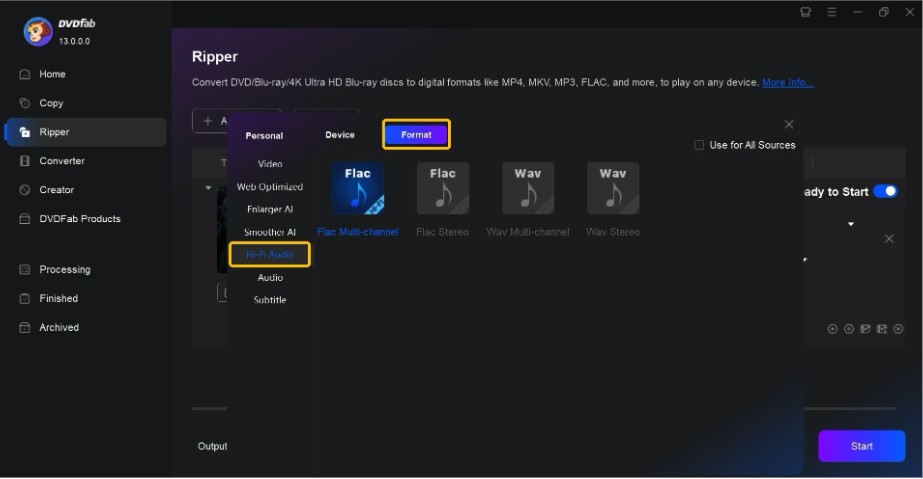
Task: Select the Video category
Action: 270,164
